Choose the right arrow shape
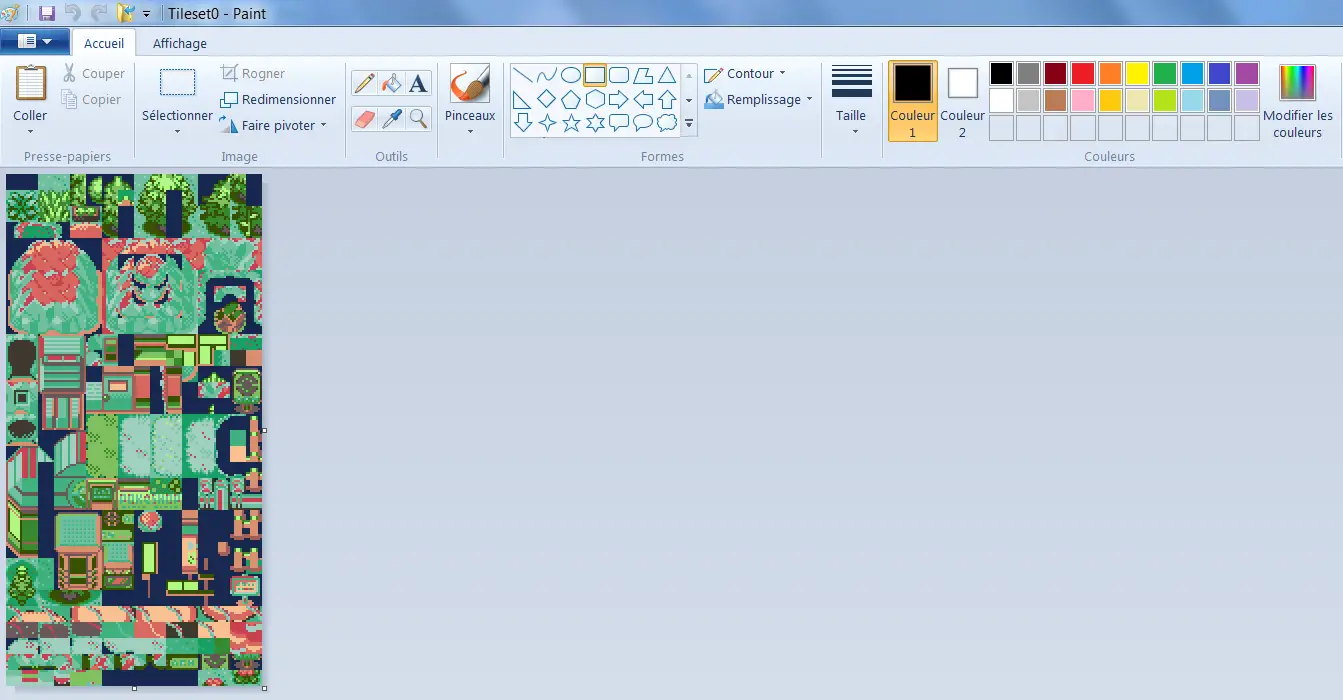1343x700 pixels. point(619,99)
